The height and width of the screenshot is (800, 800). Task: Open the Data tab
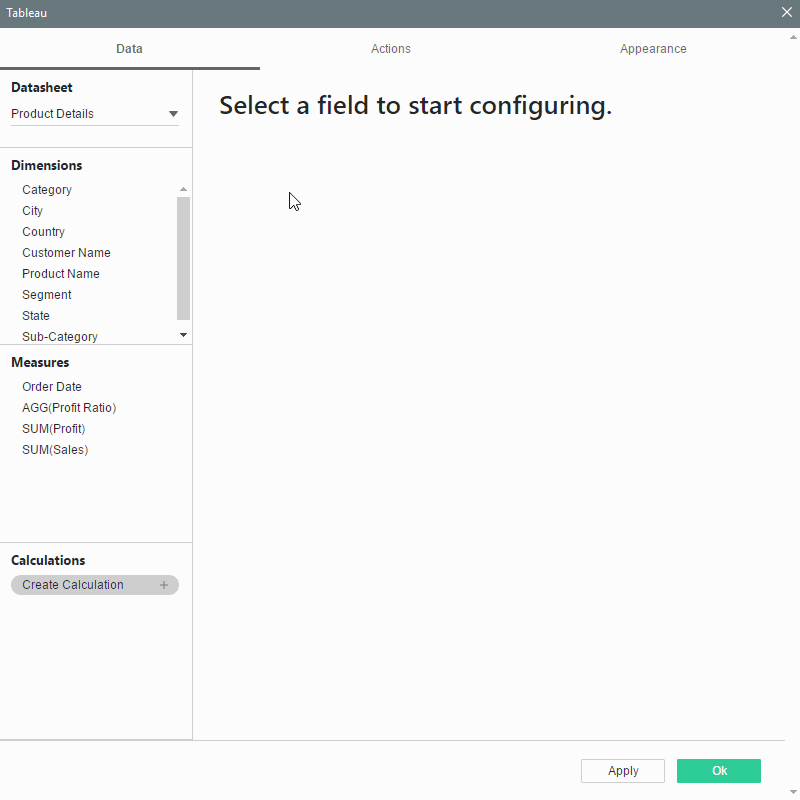pyautogui.click(x=129, y=49)
